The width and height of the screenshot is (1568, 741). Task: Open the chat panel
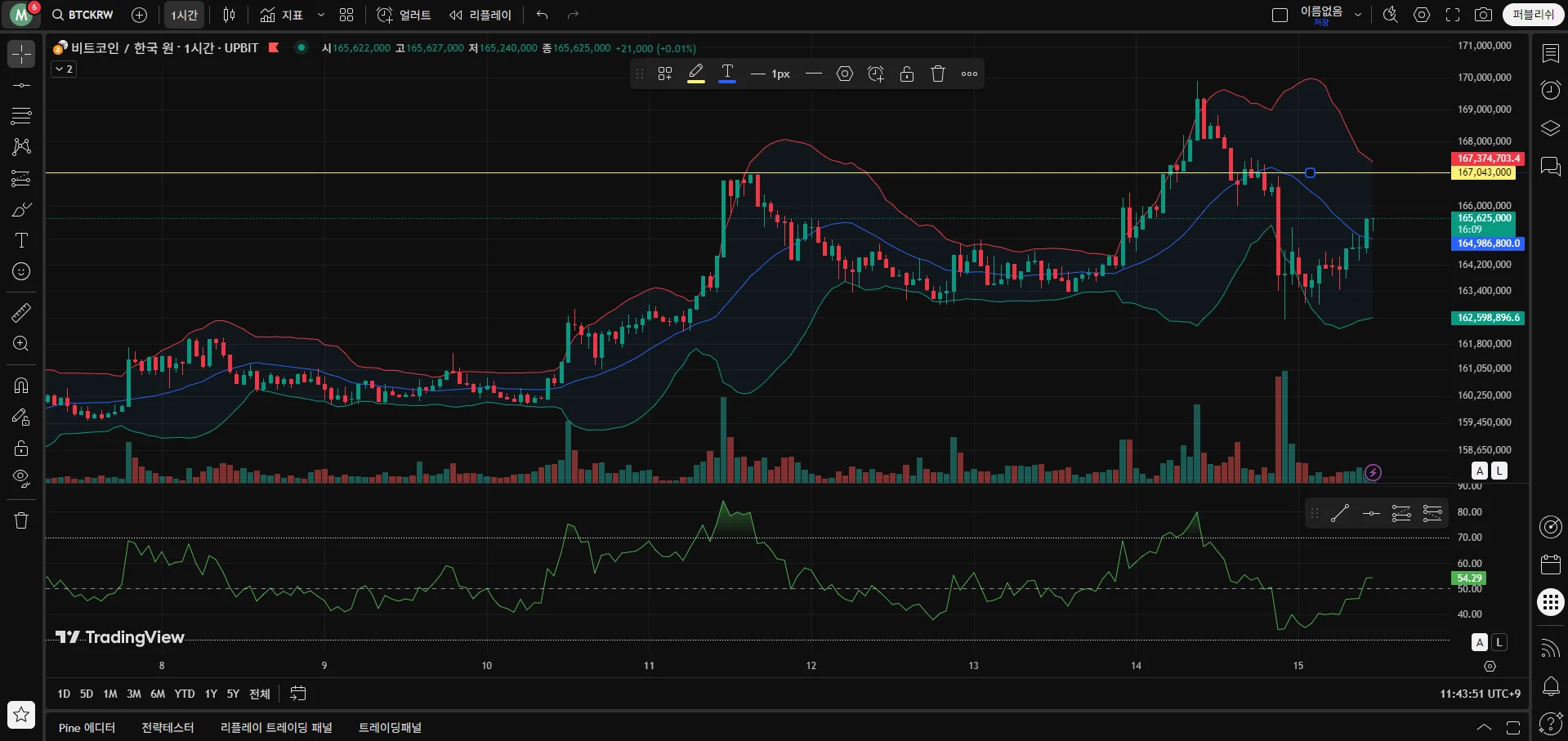1550,167
